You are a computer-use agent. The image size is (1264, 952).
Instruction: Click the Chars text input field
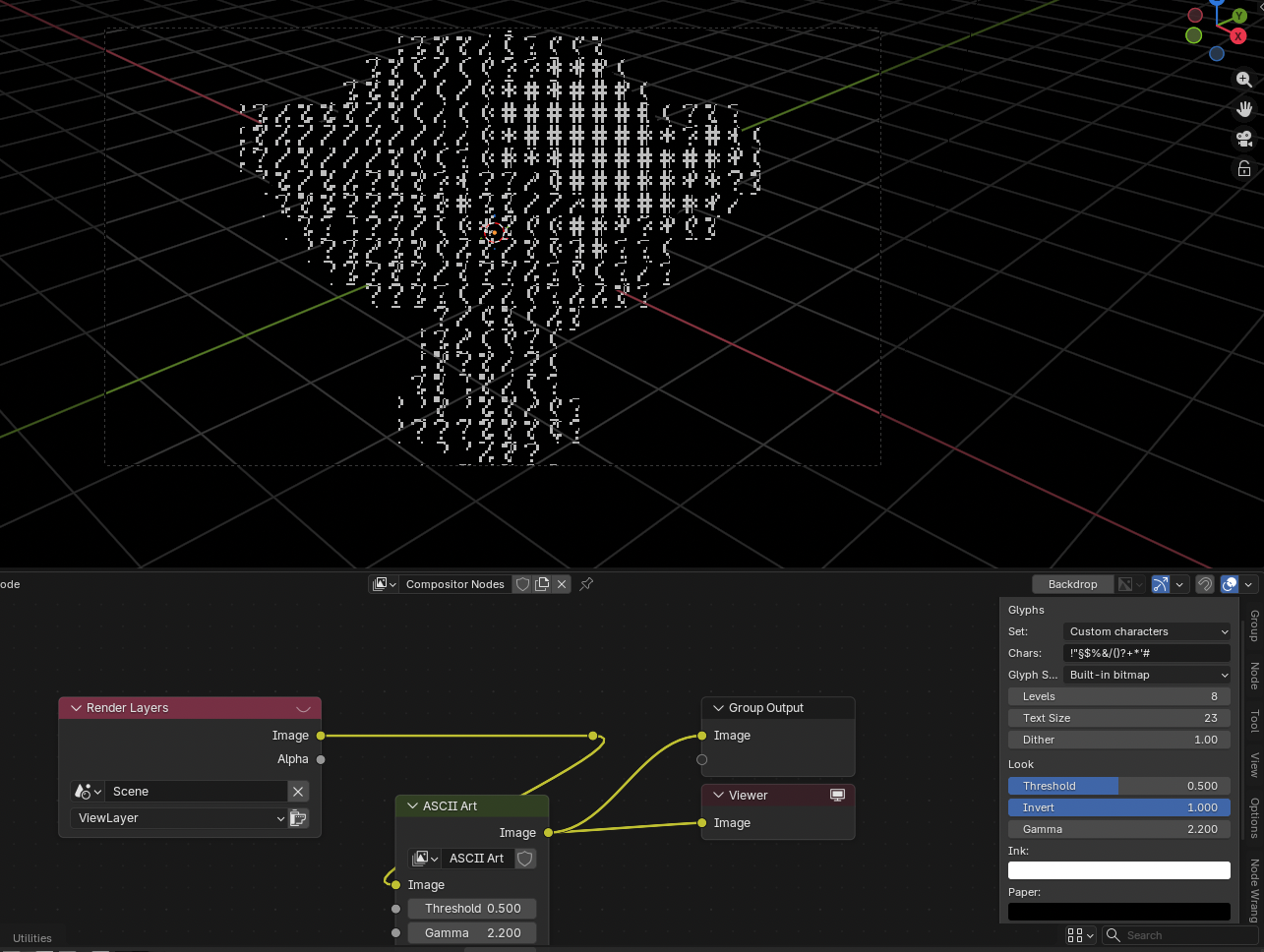[x=1147, y=653]
